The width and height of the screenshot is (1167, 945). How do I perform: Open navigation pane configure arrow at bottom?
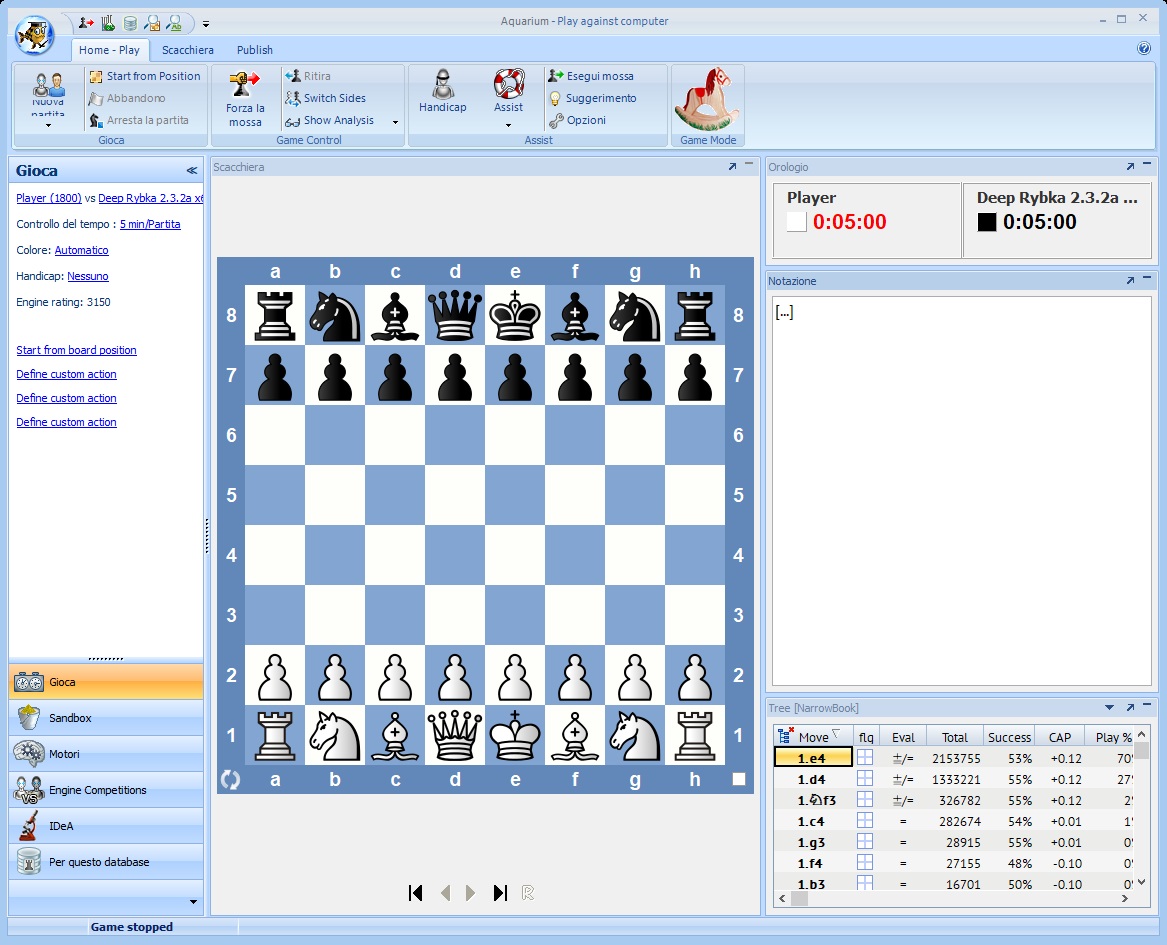coord(194,902)
